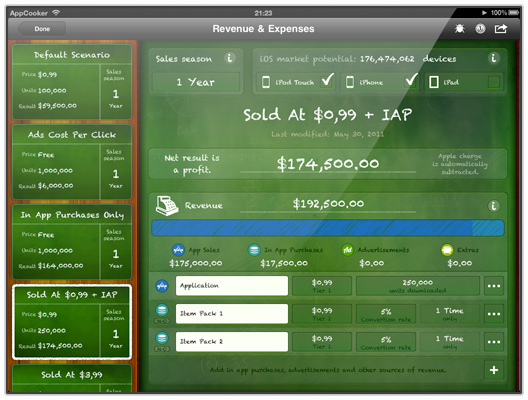528x400 pixels.
Task: Click the blue revenue breakdown bar
Action: 328,228
